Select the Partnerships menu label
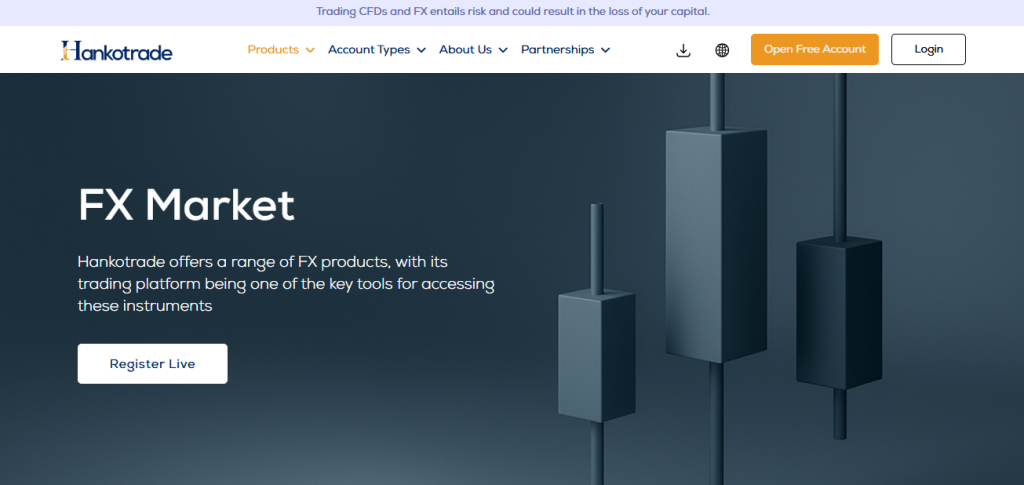 pos(557,50)
